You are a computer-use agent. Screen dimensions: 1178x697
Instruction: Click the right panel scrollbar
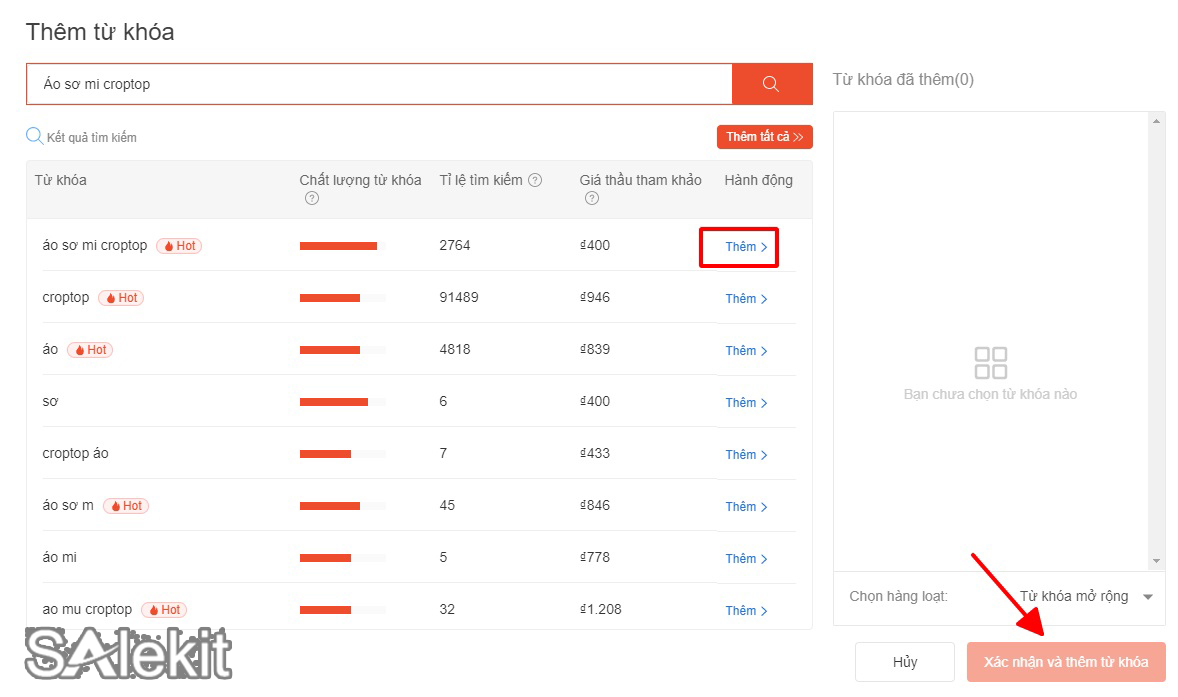tap(1158, 340)
